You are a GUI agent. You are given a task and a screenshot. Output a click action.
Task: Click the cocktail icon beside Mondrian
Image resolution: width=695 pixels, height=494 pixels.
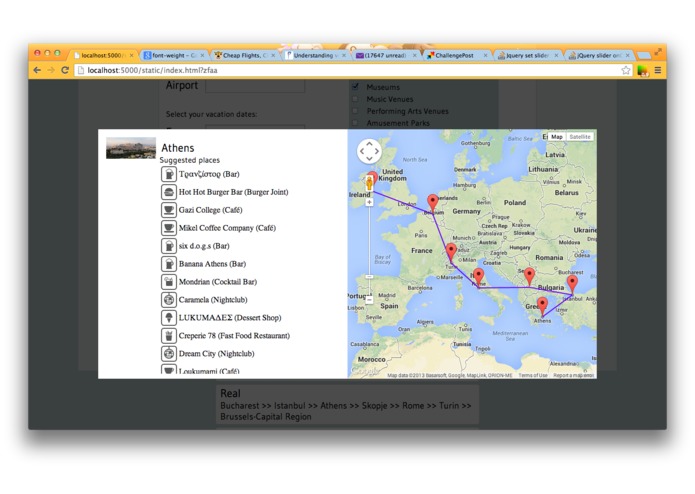tap(168, 282)
